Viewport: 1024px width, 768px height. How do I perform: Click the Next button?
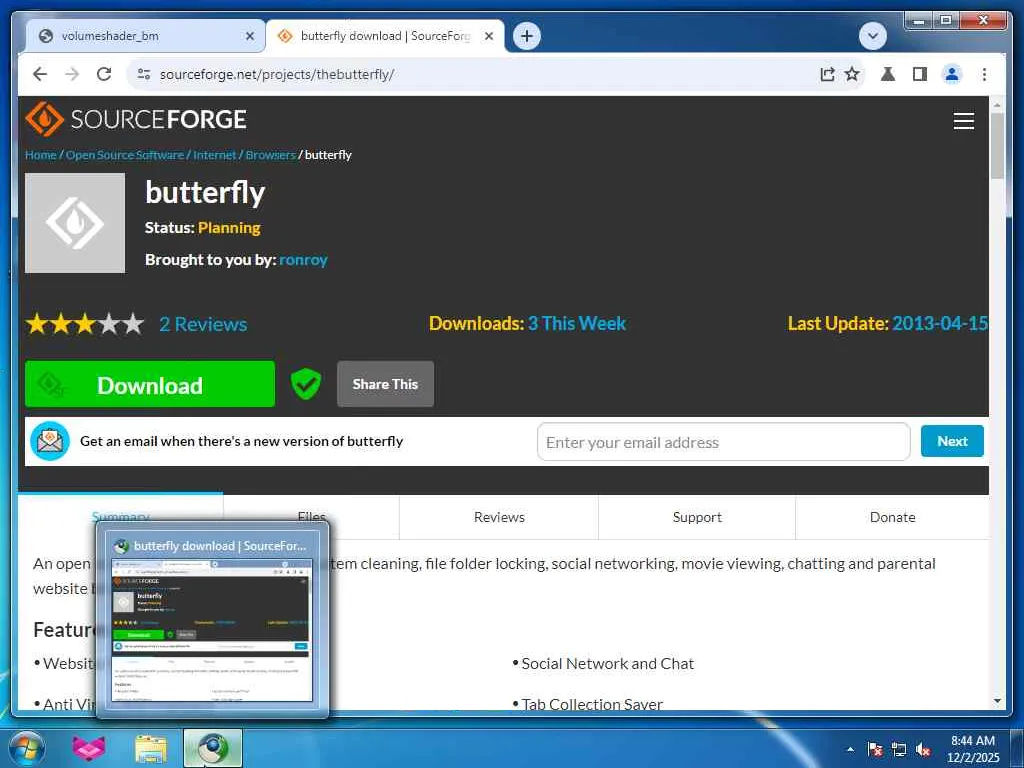(952, 441)
